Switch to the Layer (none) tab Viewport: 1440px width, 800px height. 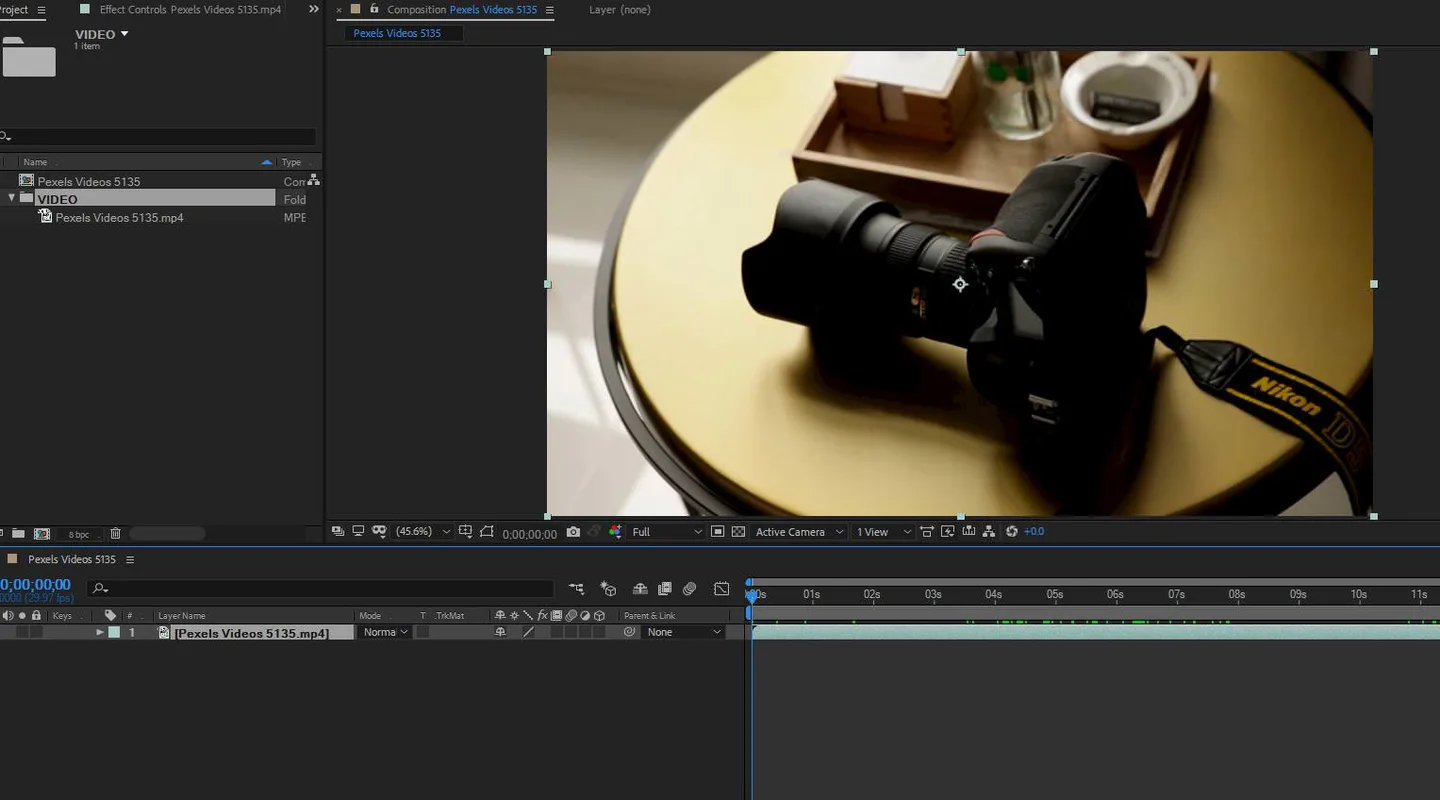tap(620, 10)
